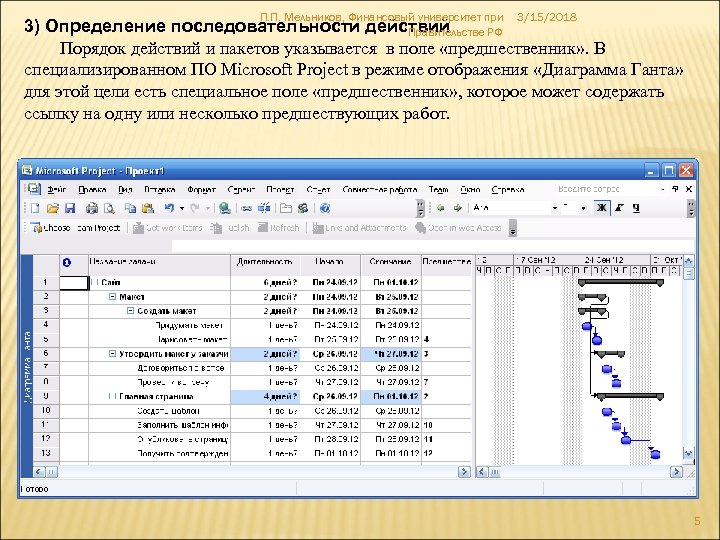Screen dimensions: 720x540
Task: Save the project with the floppy icon
Action: 70,208
